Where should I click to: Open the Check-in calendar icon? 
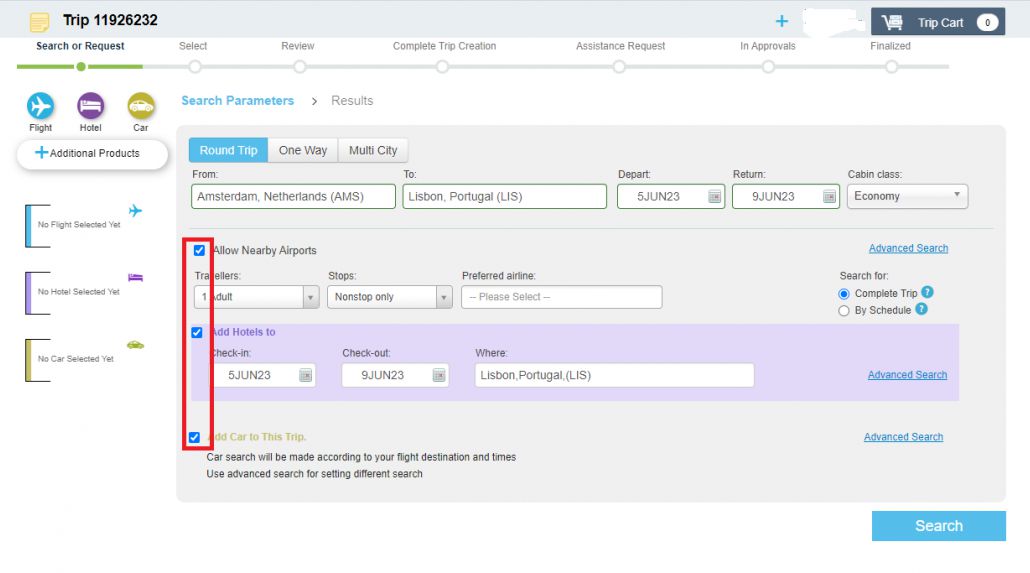[x=305, y=375]
